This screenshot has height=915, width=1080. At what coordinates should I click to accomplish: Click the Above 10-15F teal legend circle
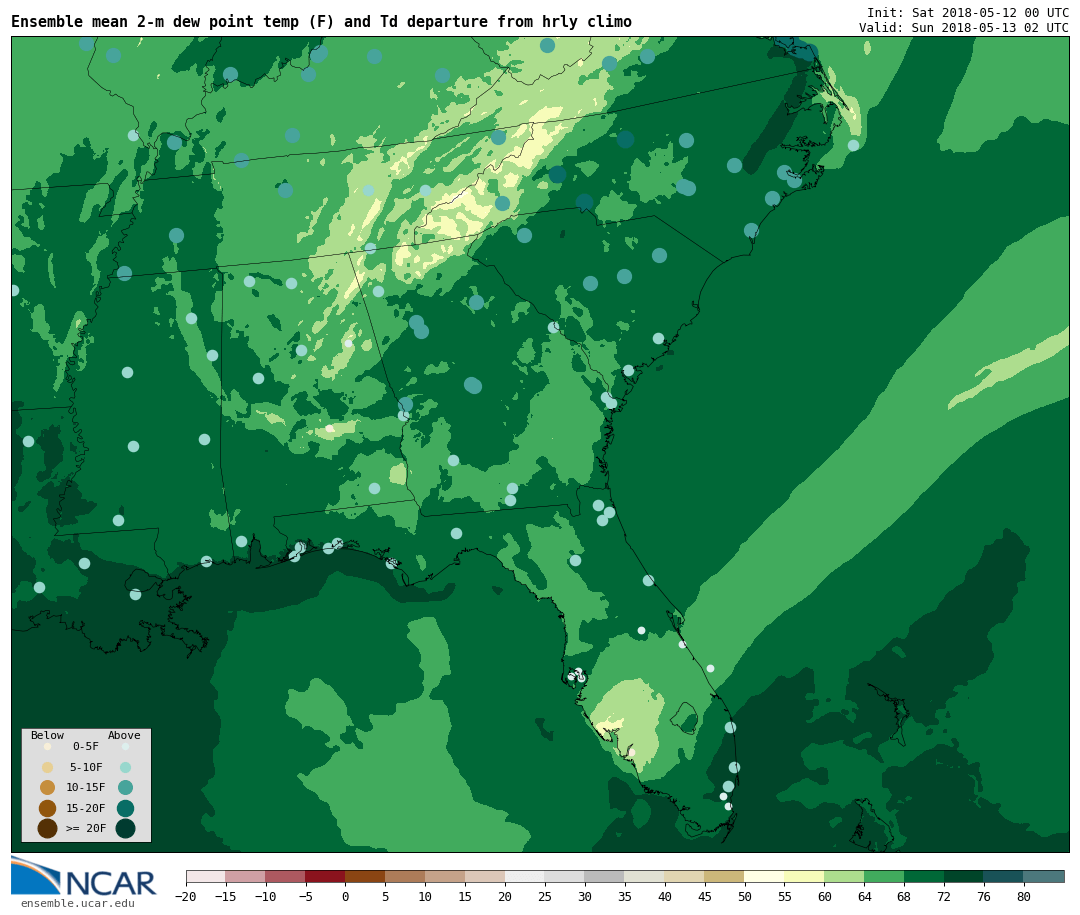tap(125, 788)
